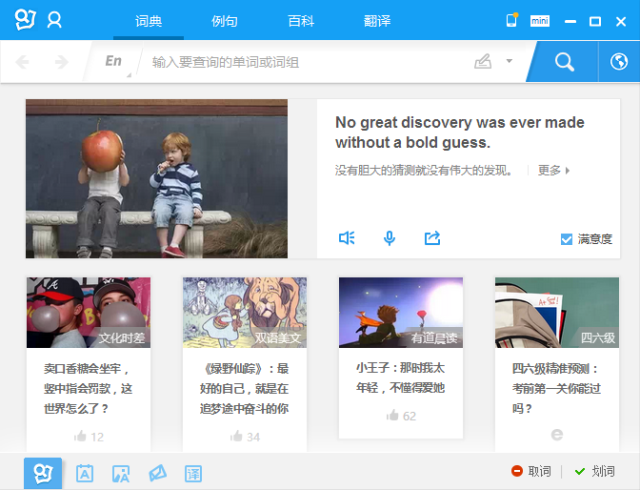
Task: Switch to the 翻译 tab
Action: [x=377, y=20]
